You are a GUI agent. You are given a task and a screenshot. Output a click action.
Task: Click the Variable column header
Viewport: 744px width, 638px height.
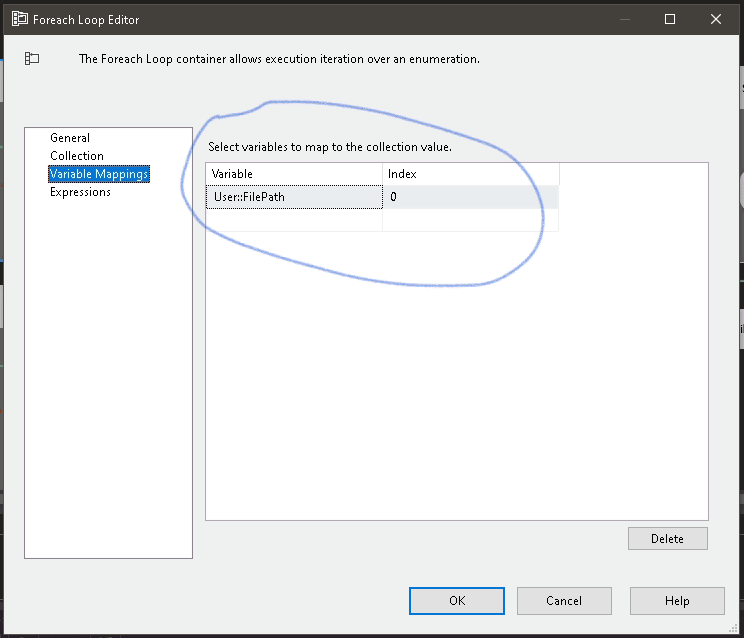click(294, 174)
